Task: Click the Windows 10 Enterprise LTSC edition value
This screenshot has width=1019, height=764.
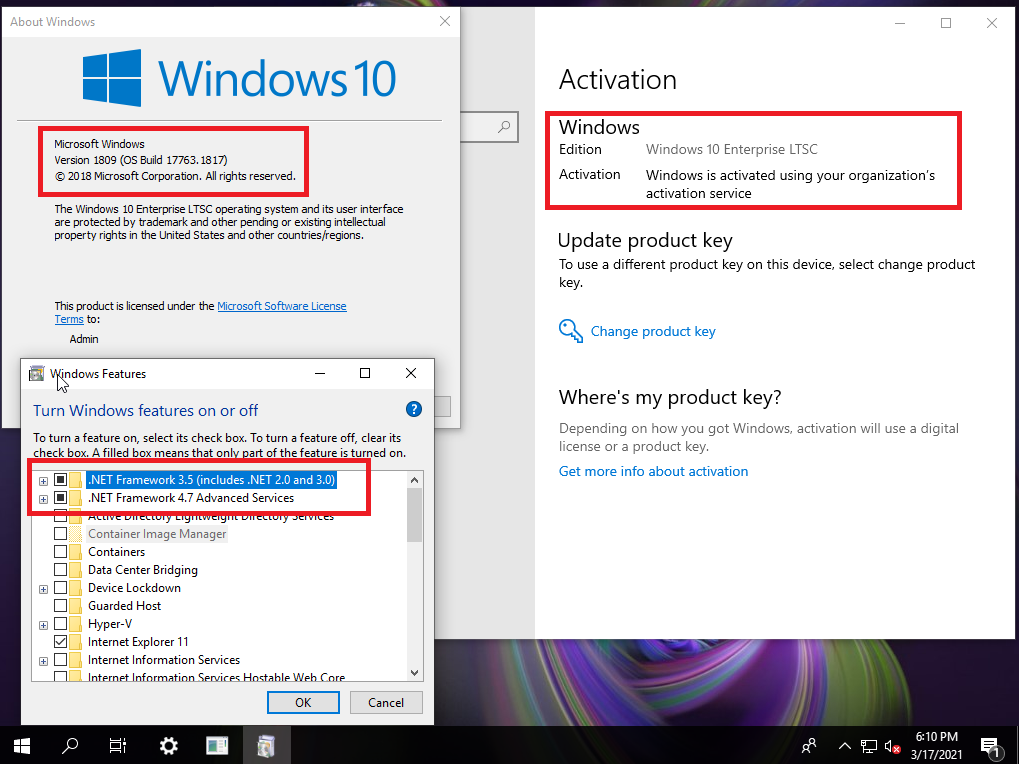Action: 732,149
